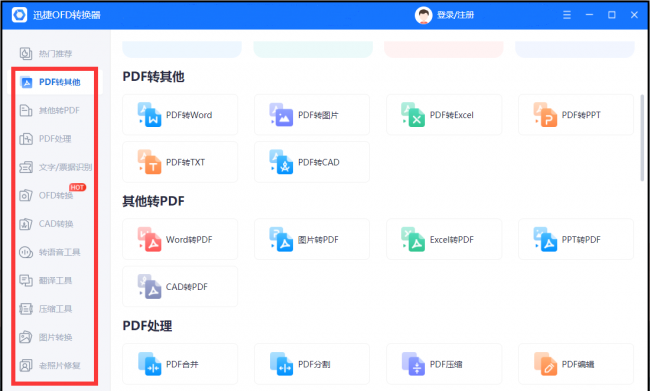
Task: Go to 文字/票据识别 in the sidebar
Action: click(x=55, y=167)
